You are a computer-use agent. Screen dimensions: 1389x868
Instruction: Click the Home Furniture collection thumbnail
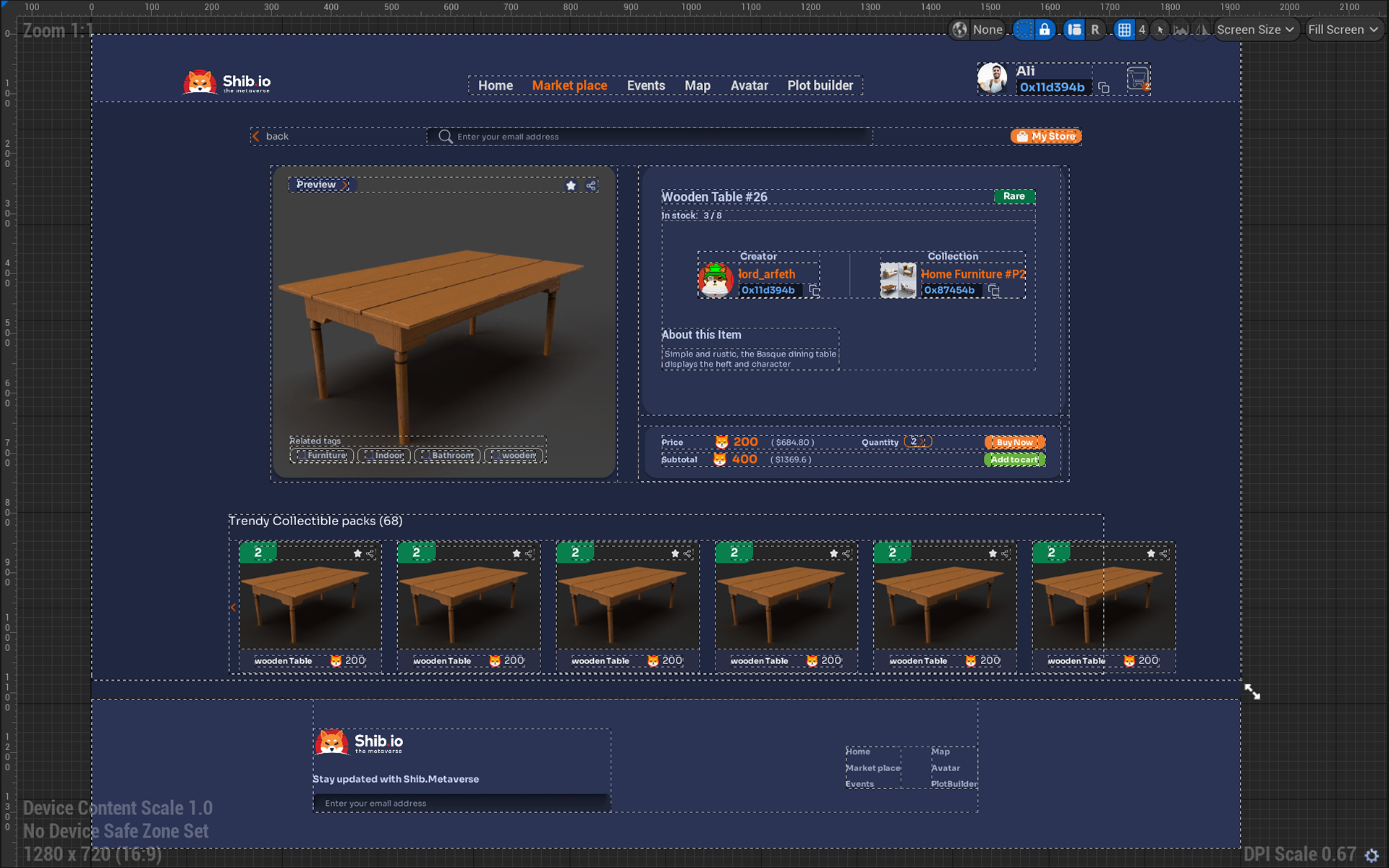click(x=898, y=280)
